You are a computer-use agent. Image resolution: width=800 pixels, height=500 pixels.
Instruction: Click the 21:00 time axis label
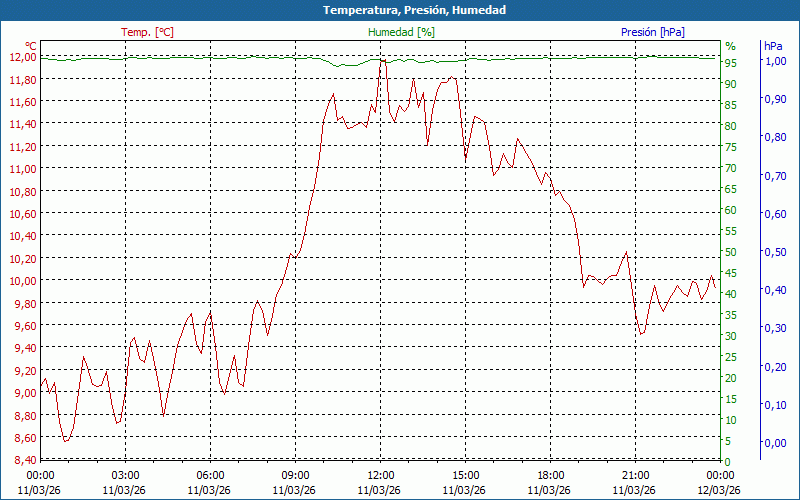coord(636,475)
